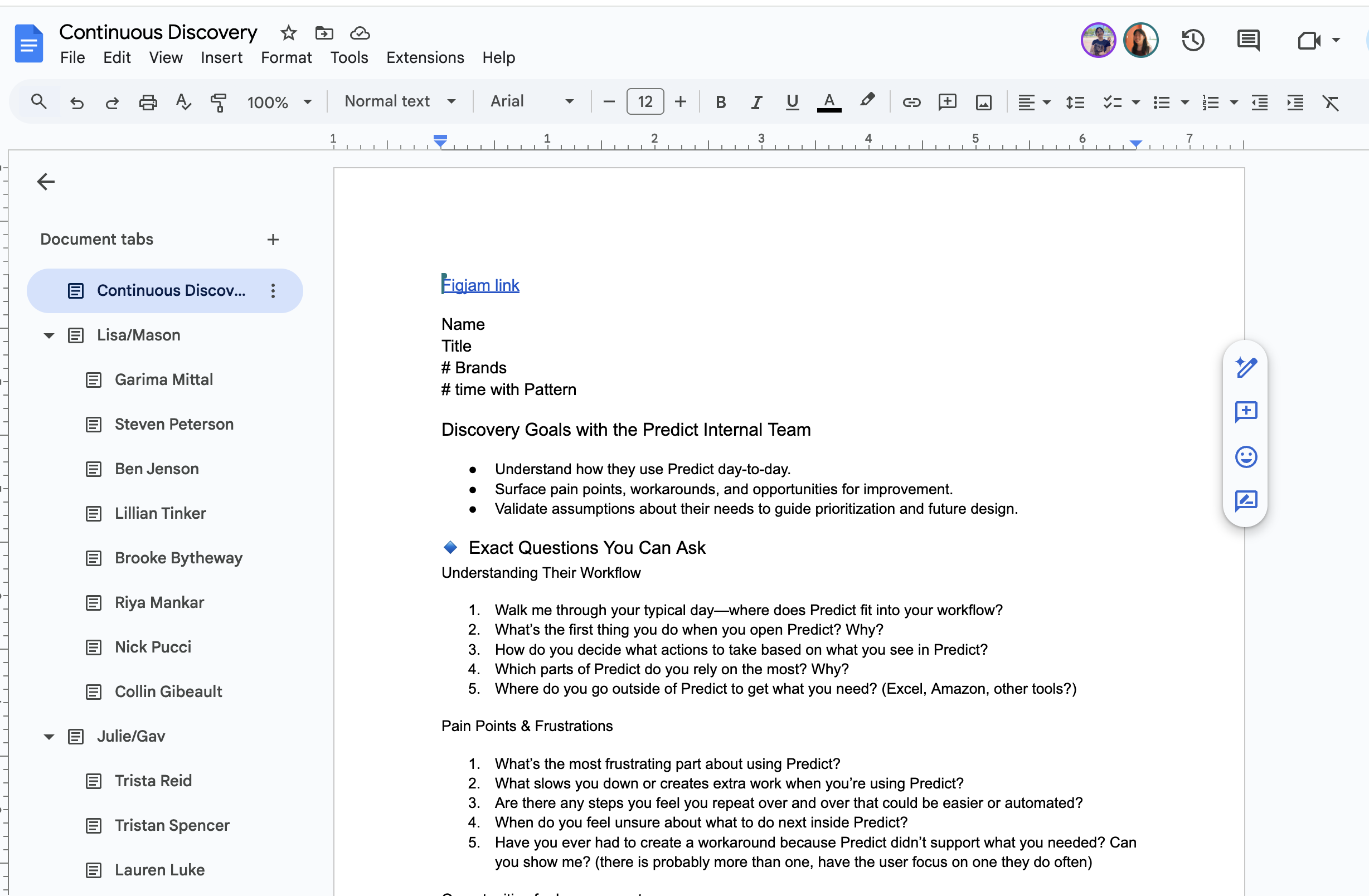This screenshot has height=896, width=1369.
Task: Decrease the font size
Action: coord(609,102)
